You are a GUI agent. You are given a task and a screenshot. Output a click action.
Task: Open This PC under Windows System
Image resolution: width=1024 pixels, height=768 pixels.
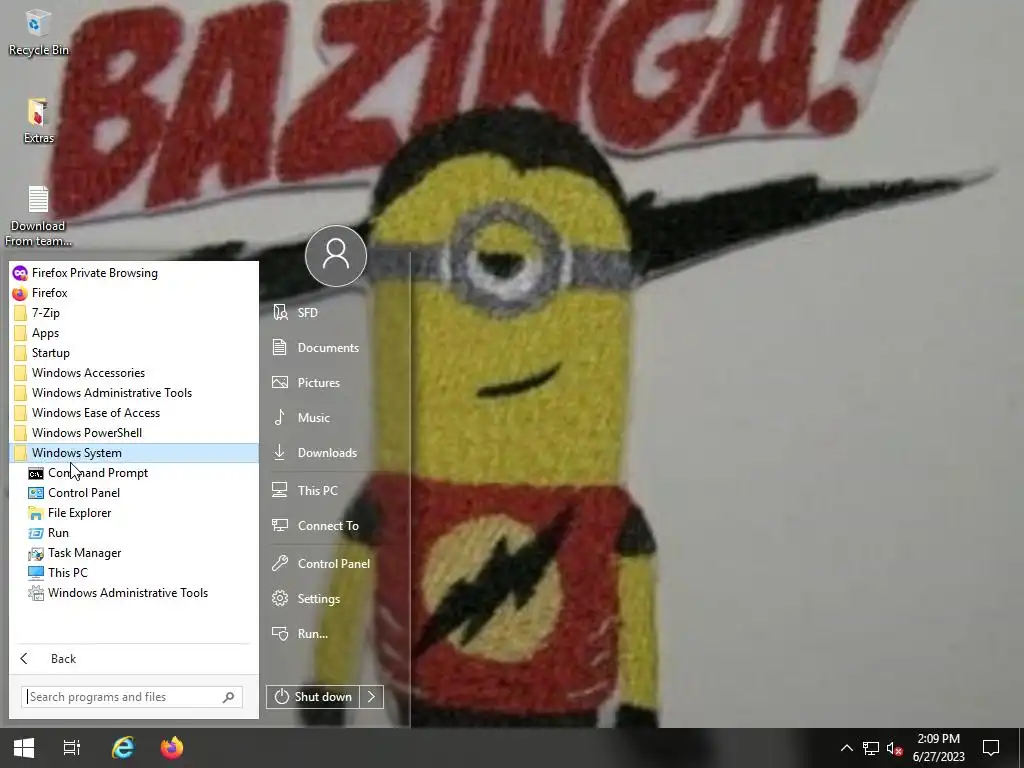(134, 573)
